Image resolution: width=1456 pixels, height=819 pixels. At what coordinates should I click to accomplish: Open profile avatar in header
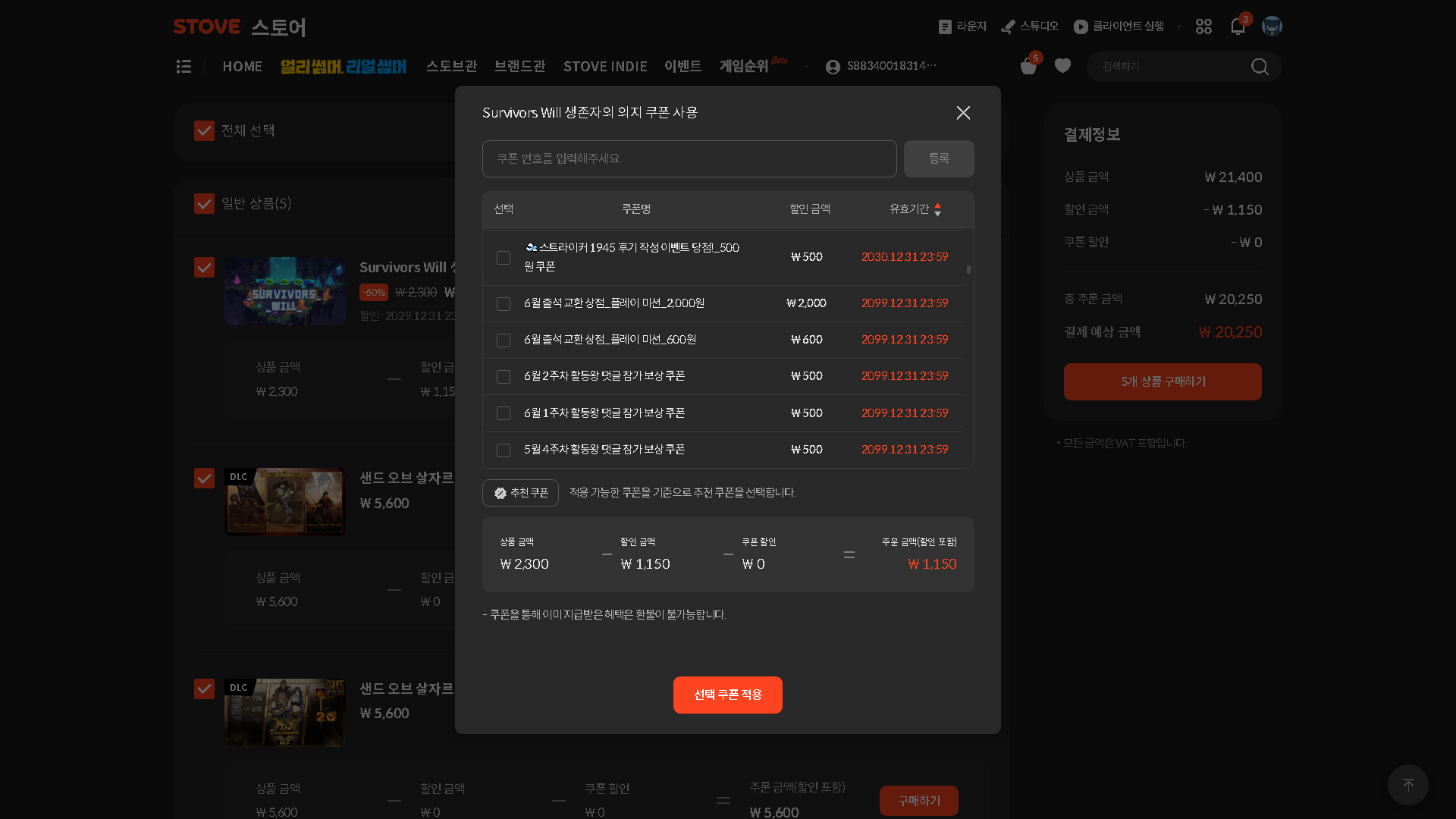click(x=1272, y=27)
